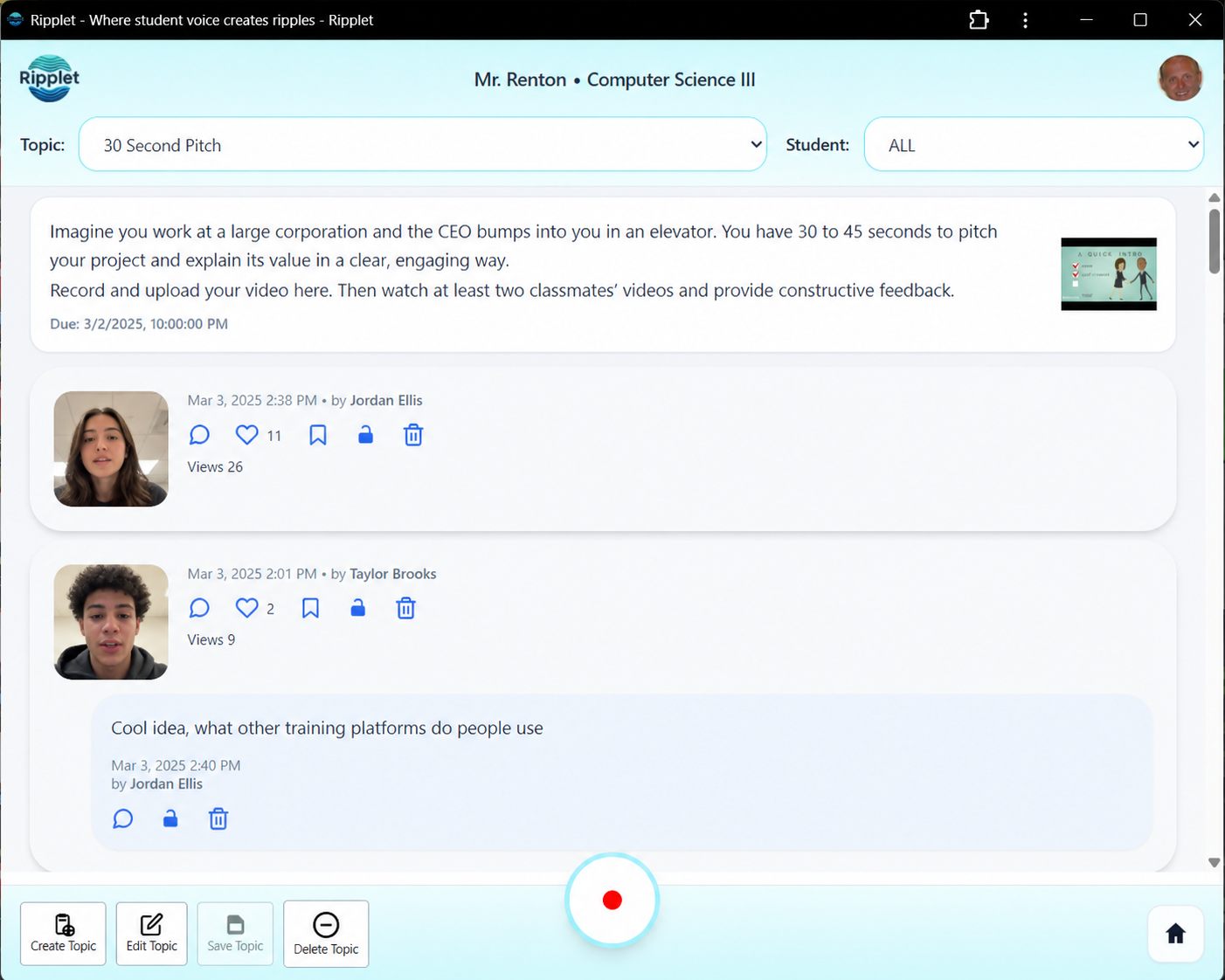
Task: Delete the 'Cool idea' comment
Action: [218, 818]
